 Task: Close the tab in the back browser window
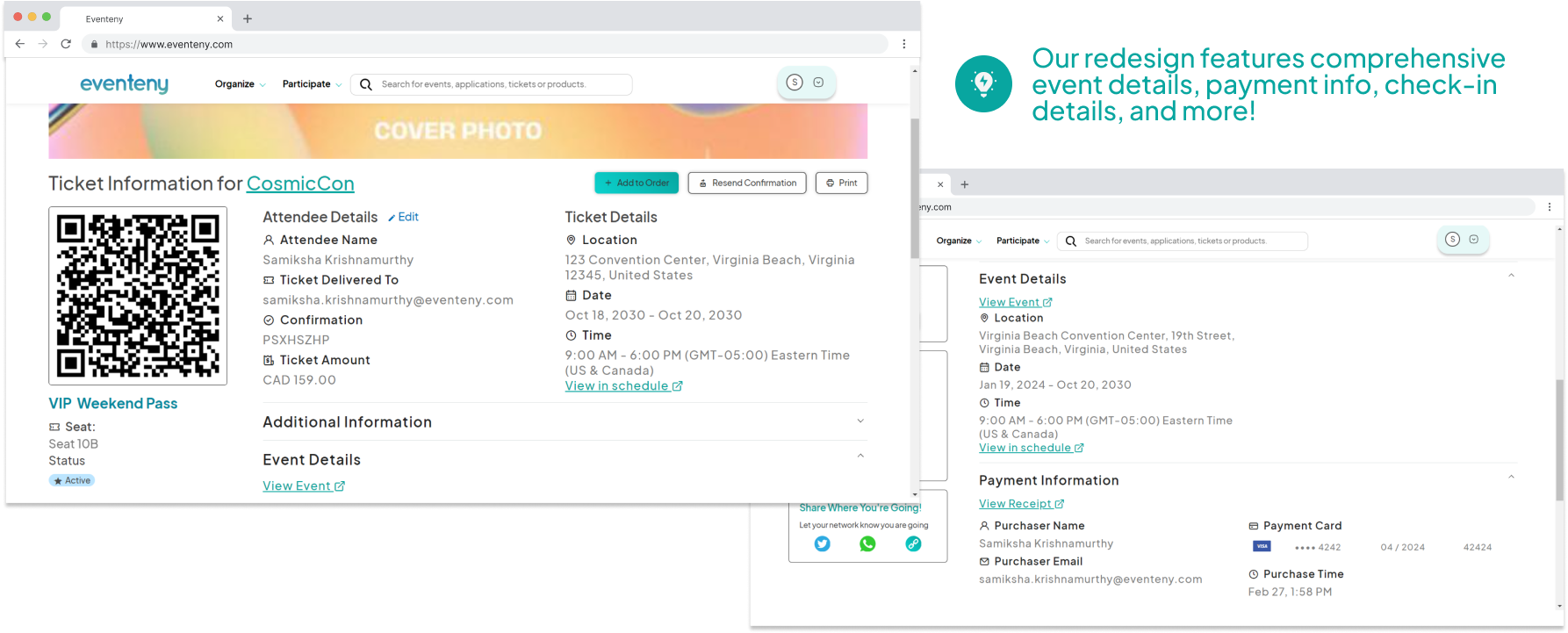pos(940,184)
